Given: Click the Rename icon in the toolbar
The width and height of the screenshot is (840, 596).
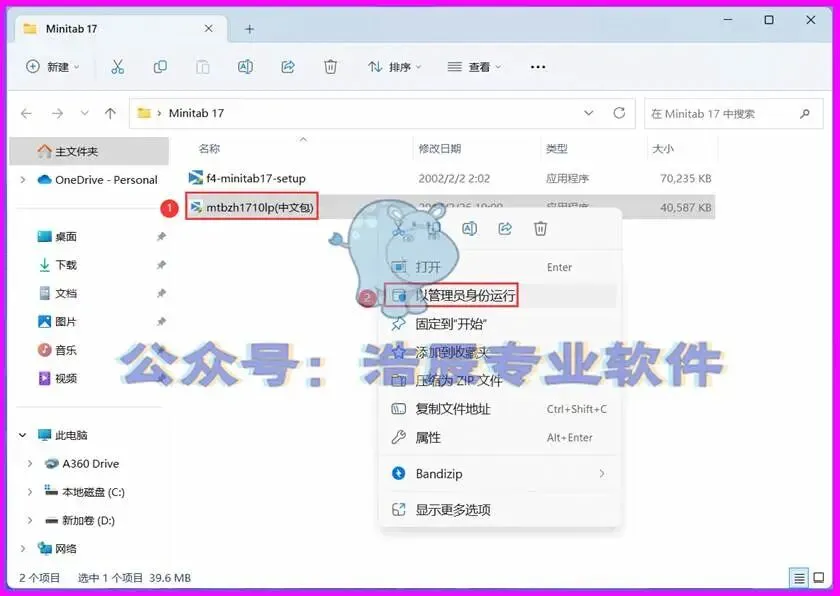Looking at the screenshot, I should point(245,67).
